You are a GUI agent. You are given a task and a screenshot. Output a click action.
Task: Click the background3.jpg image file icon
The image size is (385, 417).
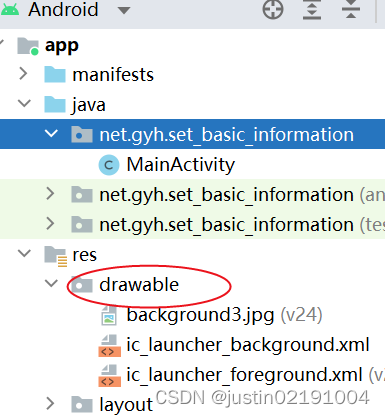pyautogui.click(x=109, y=315)
